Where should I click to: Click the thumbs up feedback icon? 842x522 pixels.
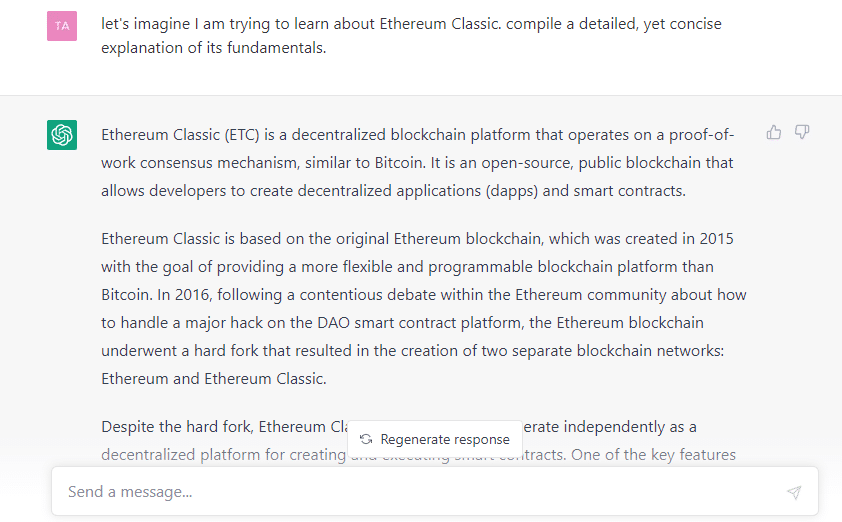coord(774,132)
